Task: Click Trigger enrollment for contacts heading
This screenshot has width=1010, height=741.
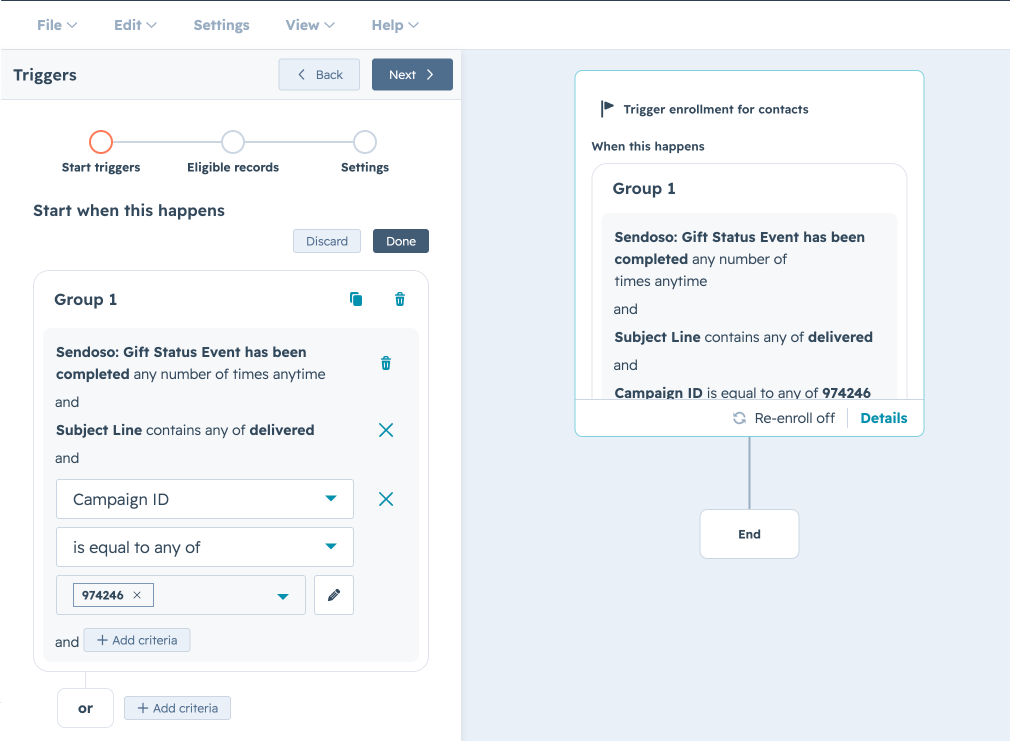Action: pos(716,109)
